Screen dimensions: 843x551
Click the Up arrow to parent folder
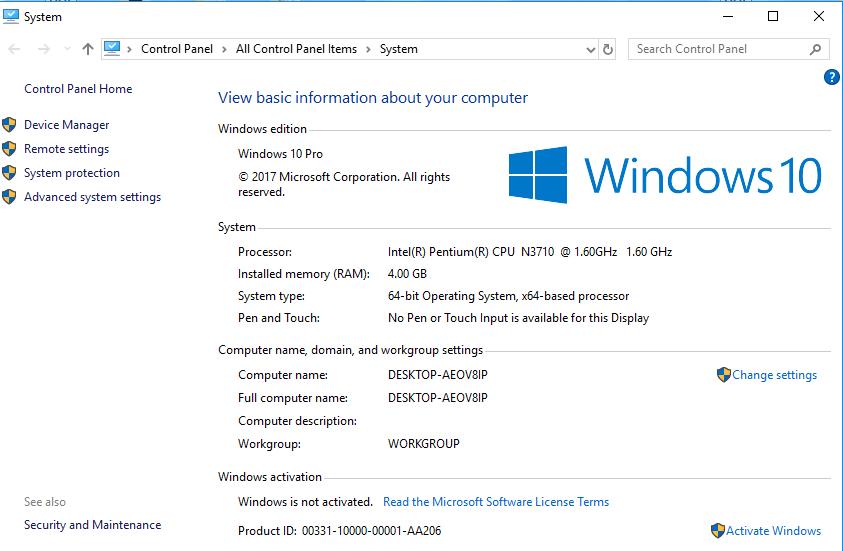(x=88, y=49)
